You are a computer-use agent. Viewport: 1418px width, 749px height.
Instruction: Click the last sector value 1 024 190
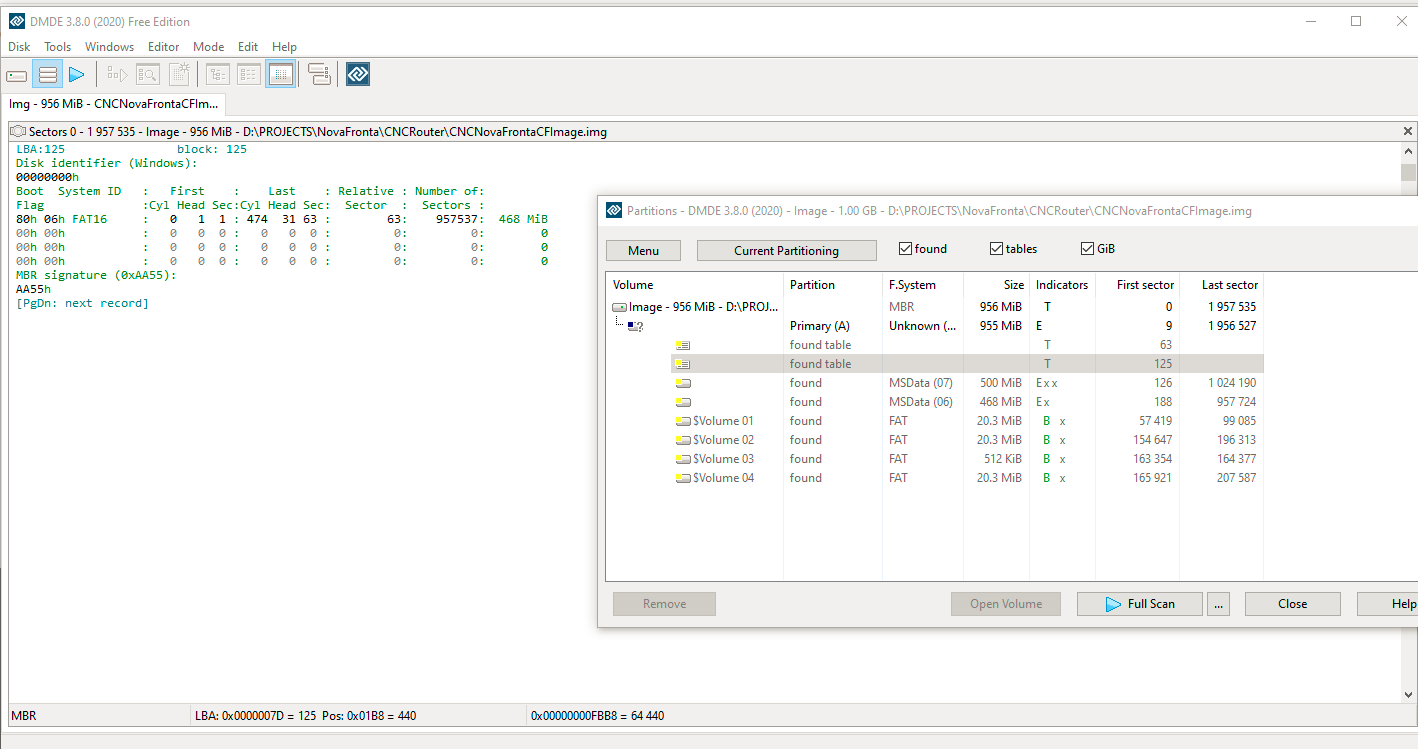tap(1229, 383)
